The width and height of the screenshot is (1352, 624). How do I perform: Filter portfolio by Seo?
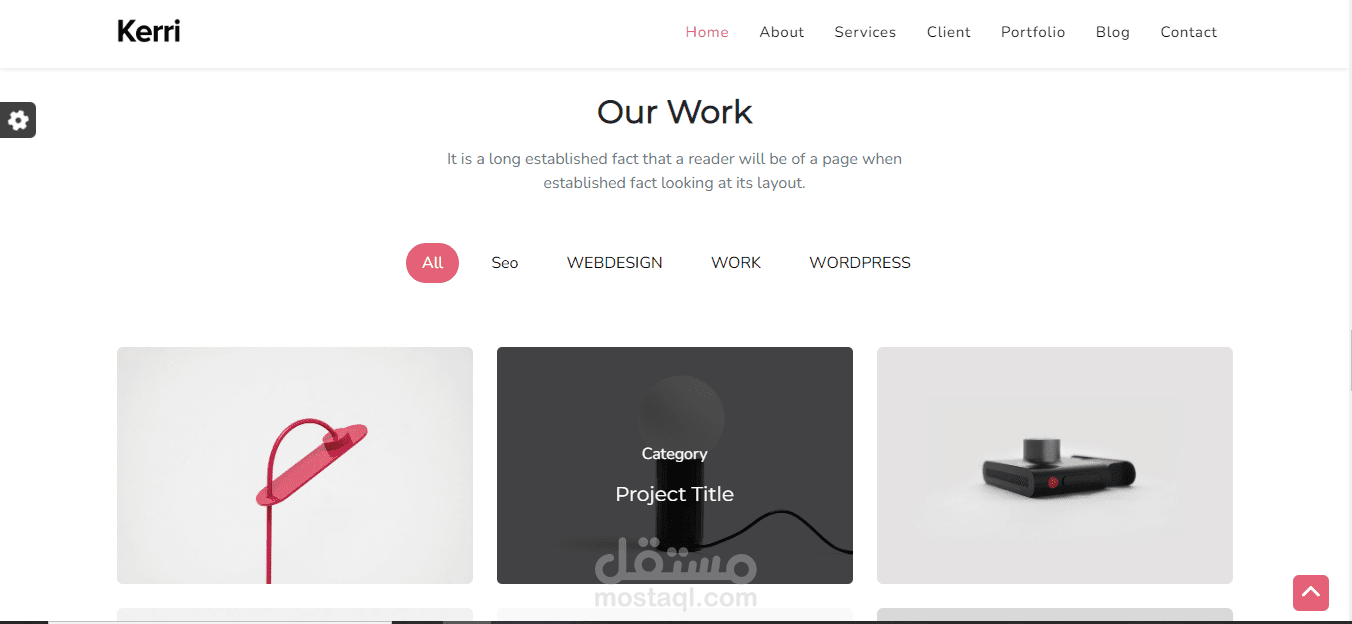click(x=505, y=263)
